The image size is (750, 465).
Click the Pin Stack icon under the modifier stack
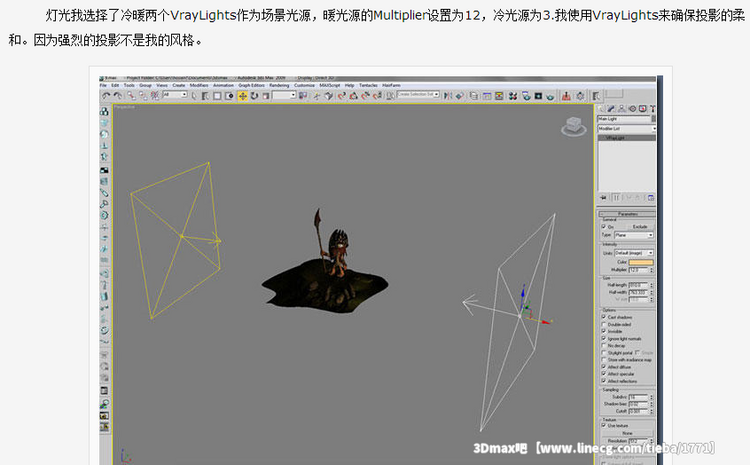[x=603, y=198]
